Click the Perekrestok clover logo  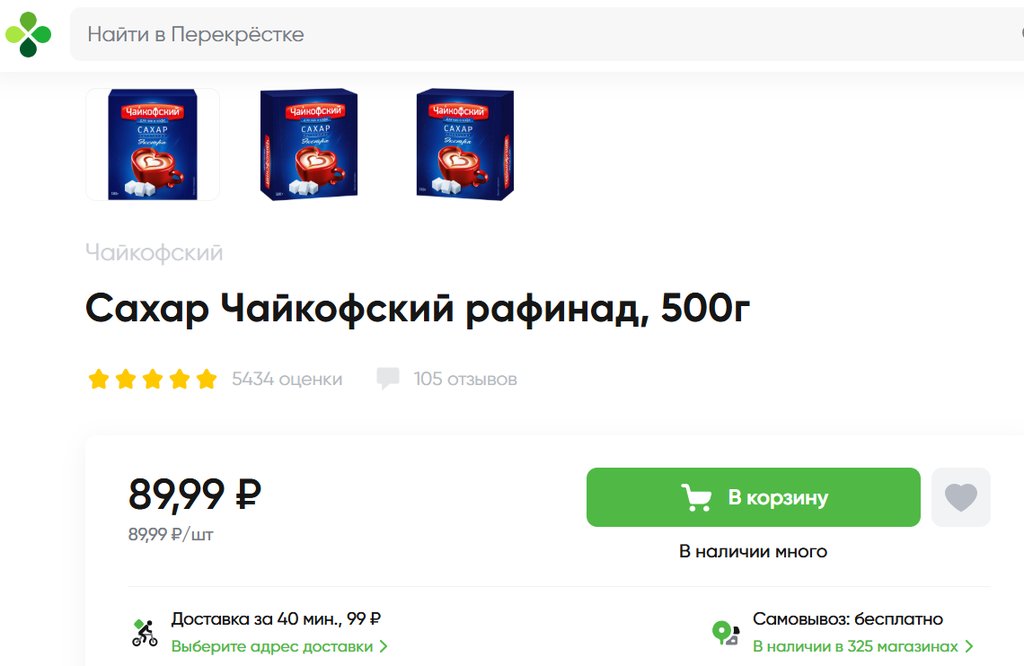[28, 34]
